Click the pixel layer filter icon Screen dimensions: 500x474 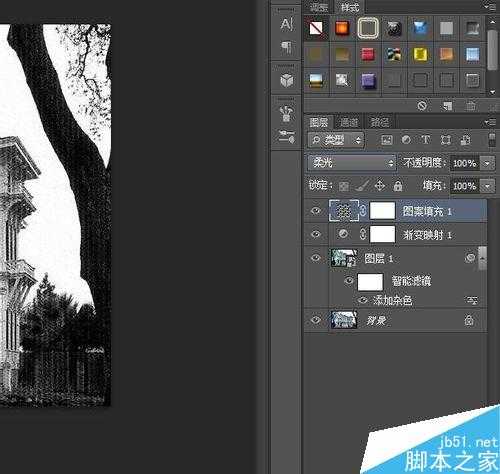(387, 140)
